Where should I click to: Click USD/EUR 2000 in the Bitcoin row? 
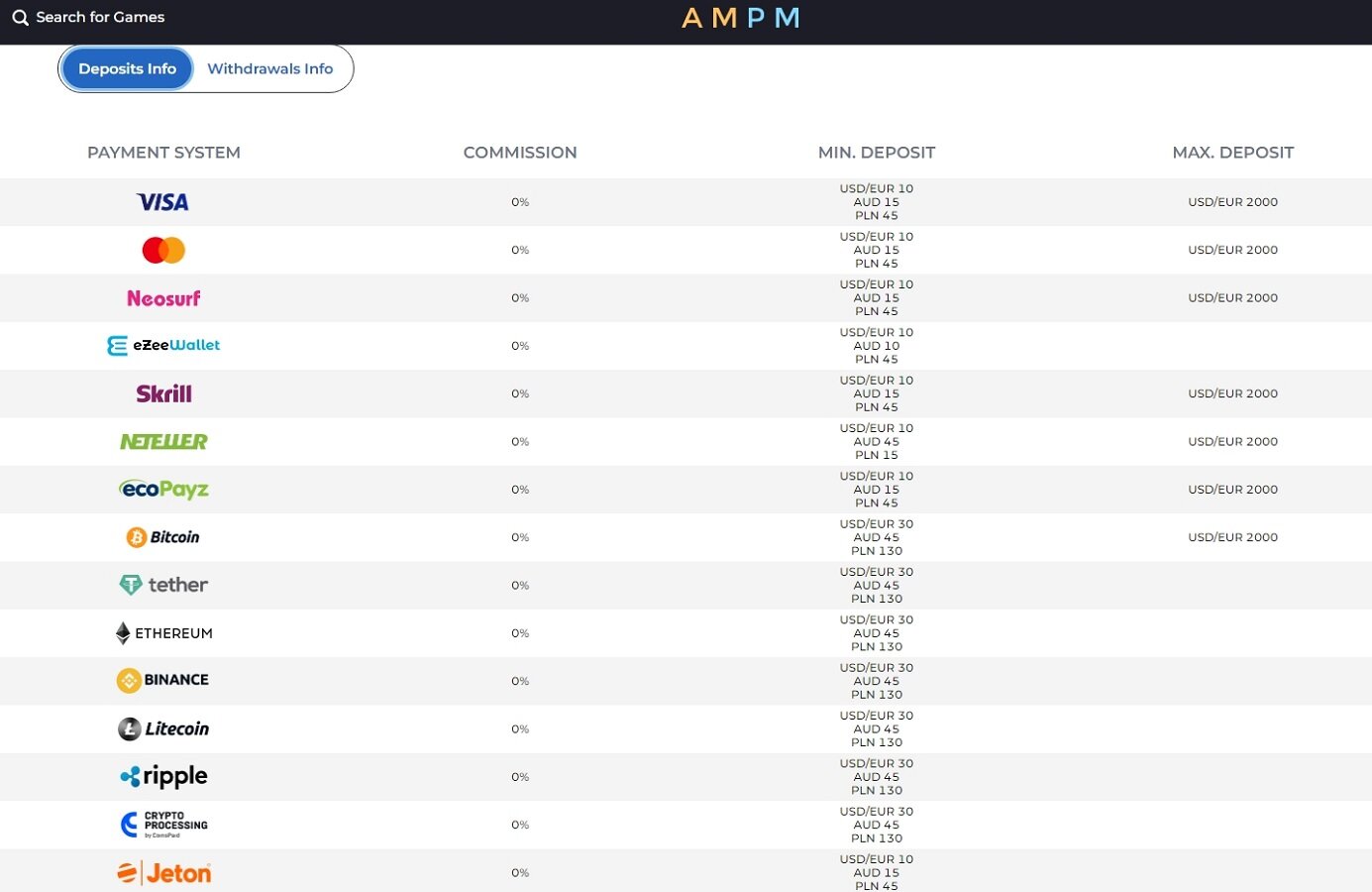click(1233, 537)
